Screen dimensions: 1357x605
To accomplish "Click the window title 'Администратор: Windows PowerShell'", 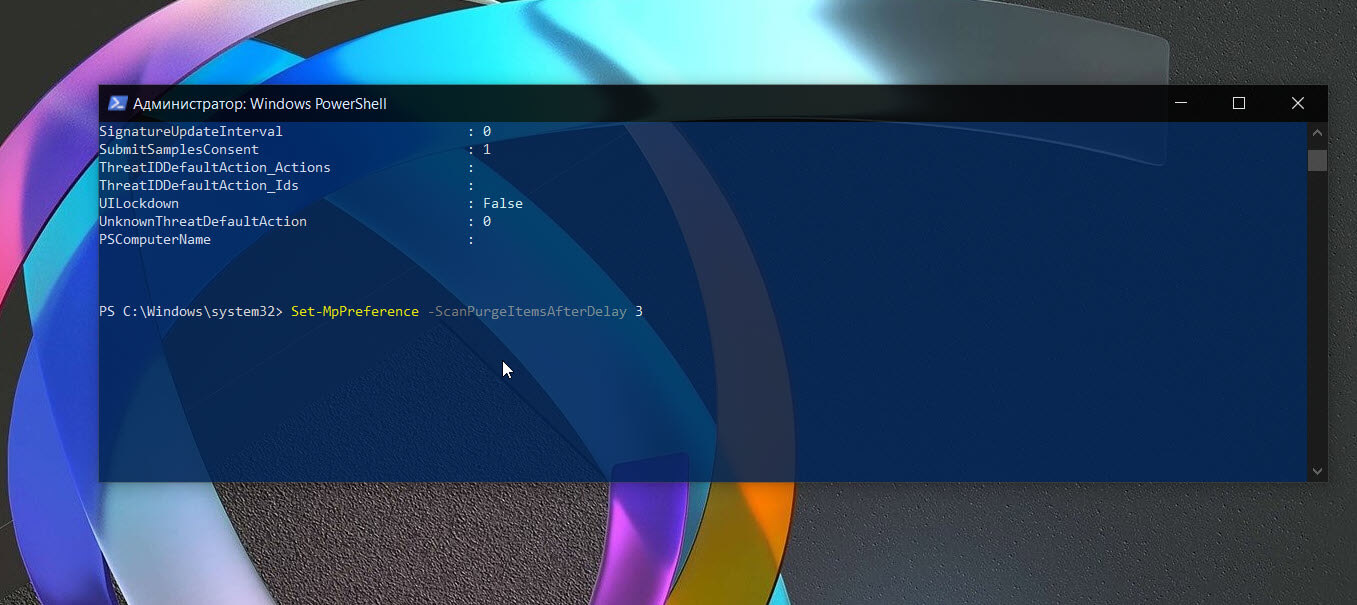I will tap(260, 104).
